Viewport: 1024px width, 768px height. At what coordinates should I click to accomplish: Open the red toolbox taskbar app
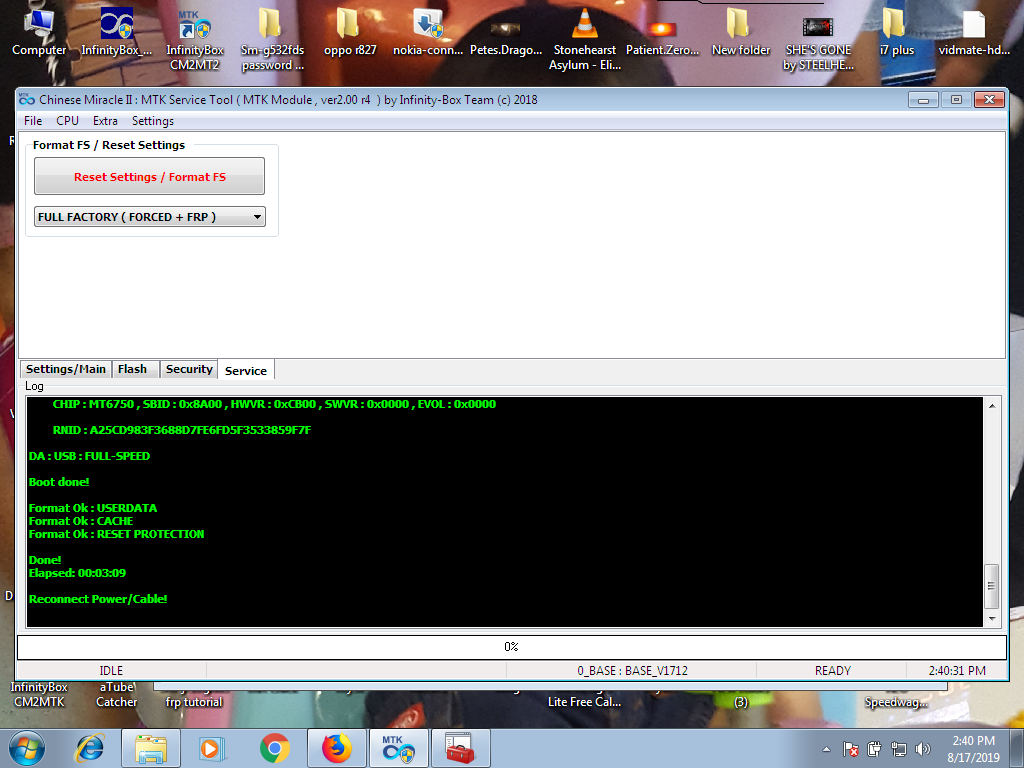click(460, 748)
